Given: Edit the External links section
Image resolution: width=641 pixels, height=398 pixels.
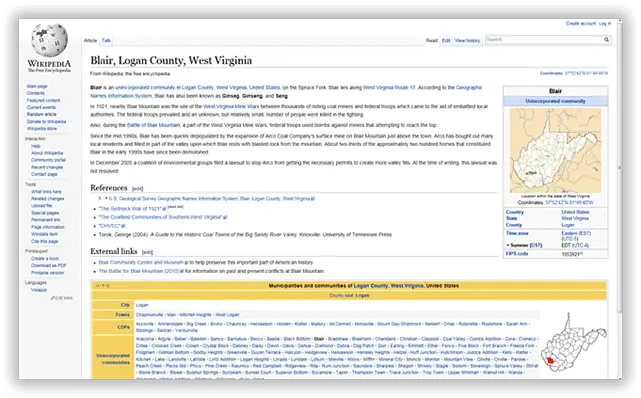Looking at the screenshot, I should (147, 252).
